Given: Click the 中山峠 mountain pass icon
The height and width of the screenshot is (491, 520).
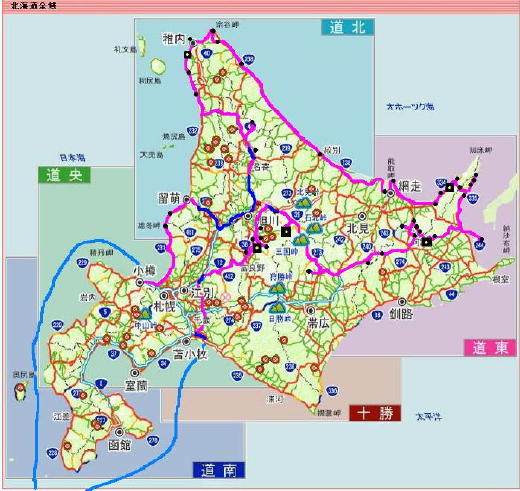Looking at the screenshot, I should tap(145, 314).
